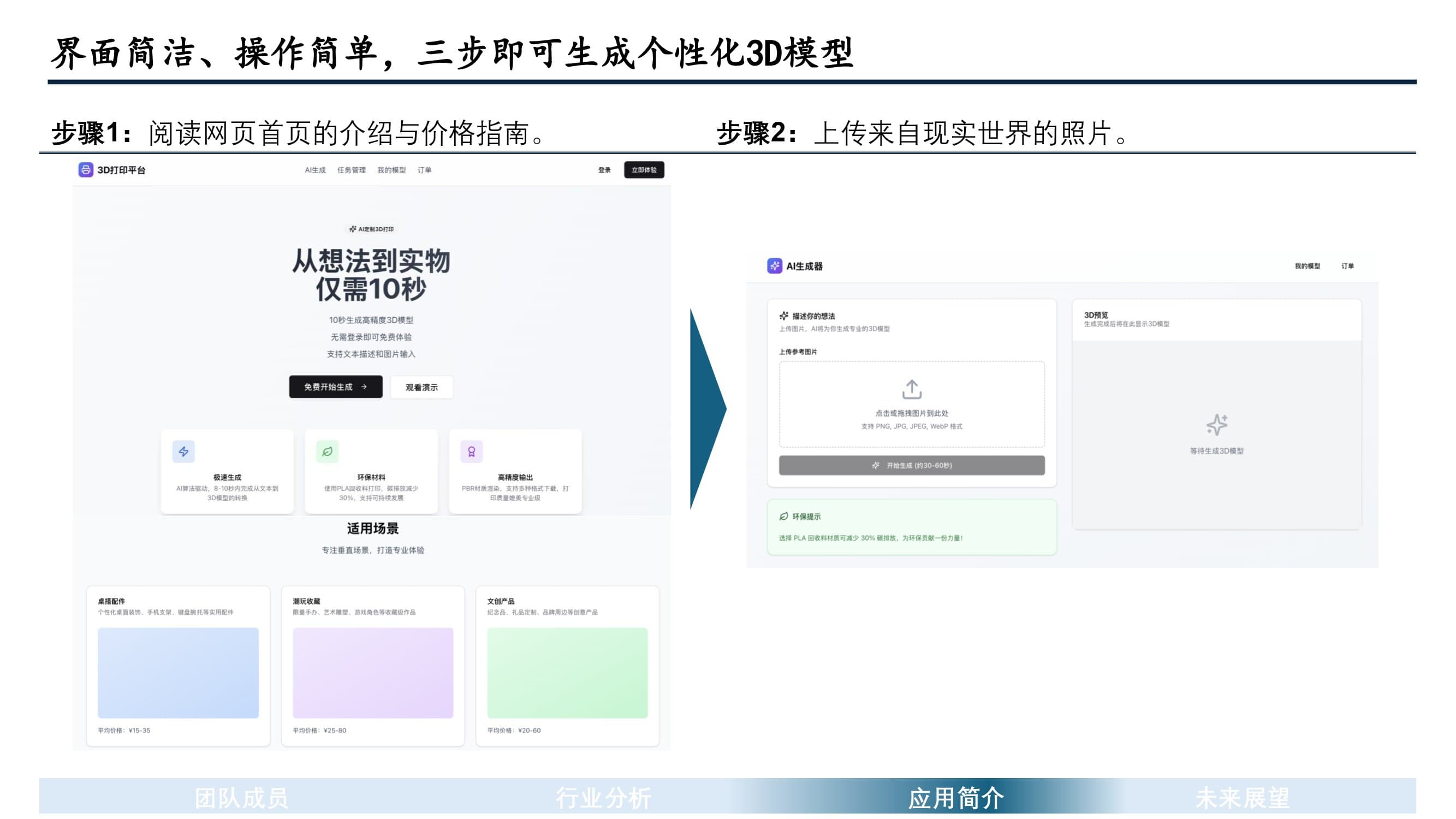
Task: Click the upload arrow icon in drop zone
Action: pos(912,389)
